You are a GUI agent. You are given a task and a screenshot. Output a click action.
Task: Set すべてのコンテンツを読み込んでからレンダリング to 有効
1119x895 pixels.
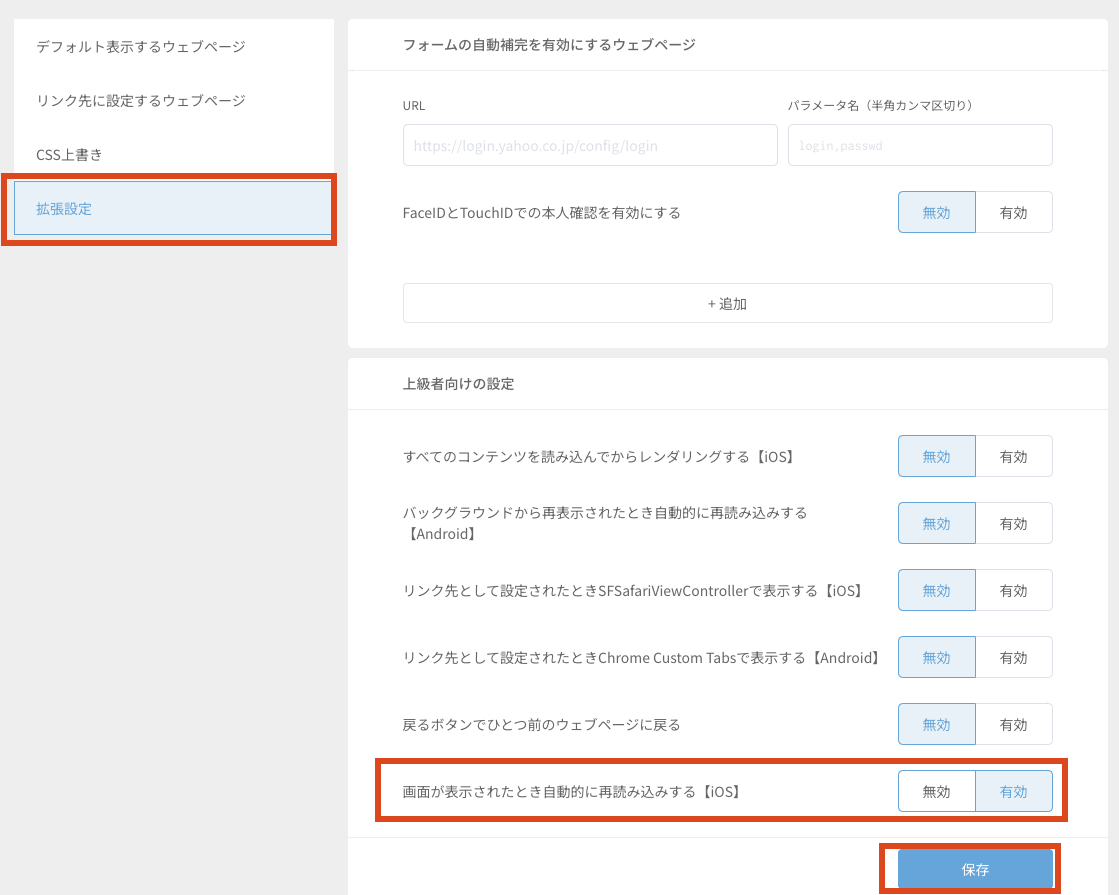point(1013,457)
